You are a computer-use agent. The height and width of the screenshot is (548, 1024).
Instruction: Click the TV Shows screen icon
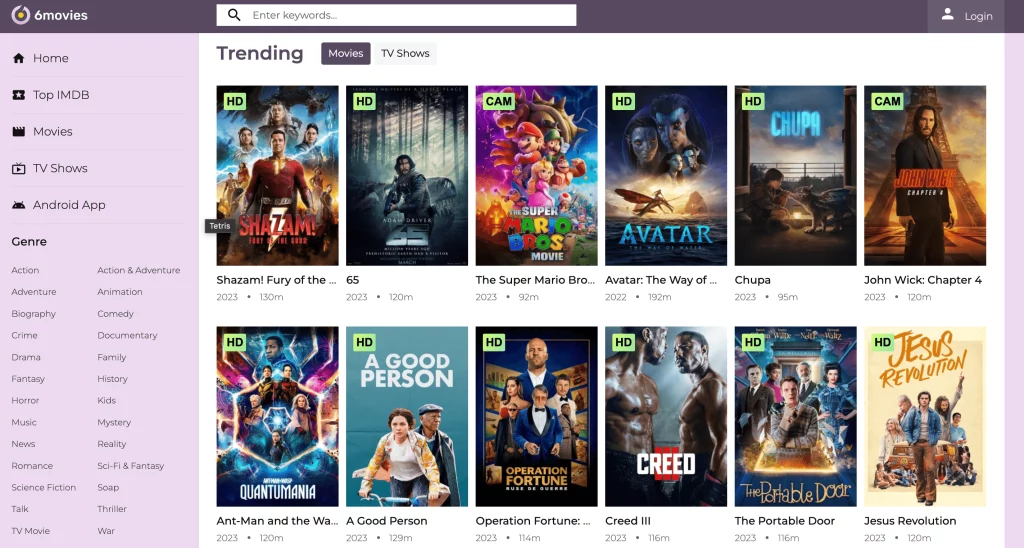coord(18,169)
